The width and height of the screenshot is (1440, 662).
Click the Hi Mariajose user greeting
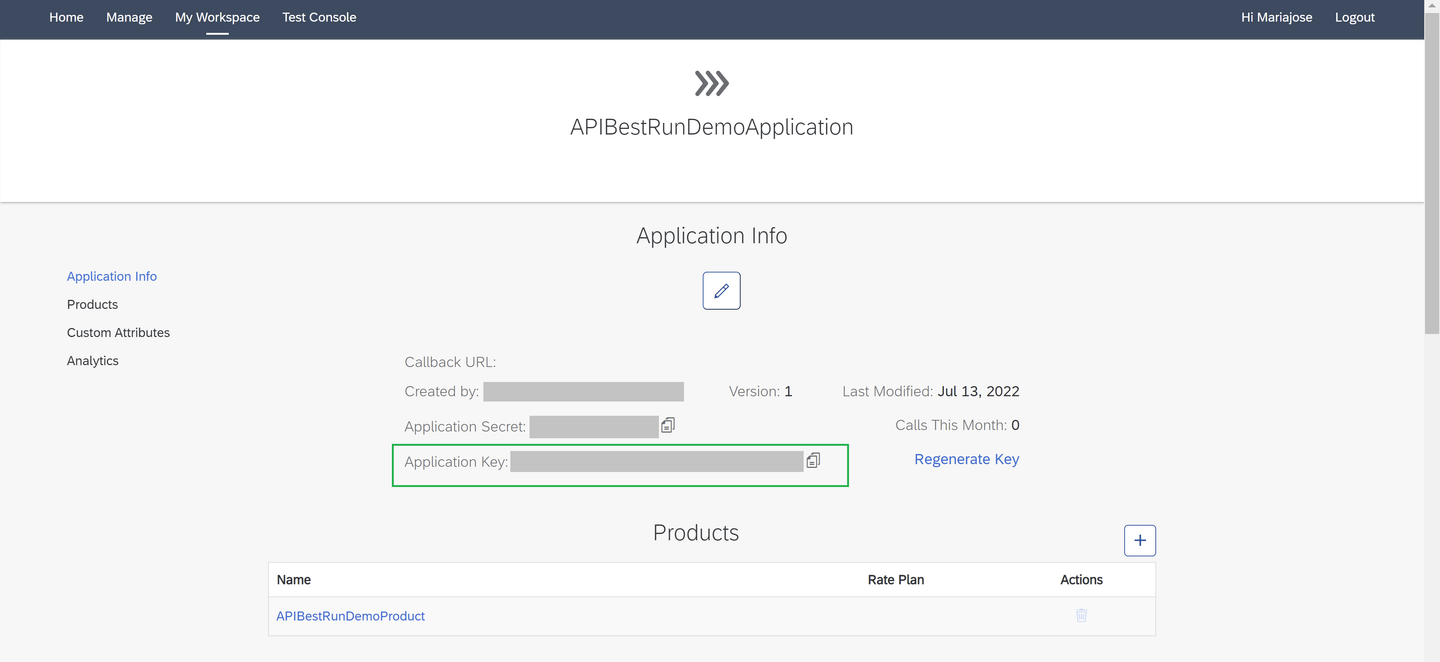[1277, 17]
